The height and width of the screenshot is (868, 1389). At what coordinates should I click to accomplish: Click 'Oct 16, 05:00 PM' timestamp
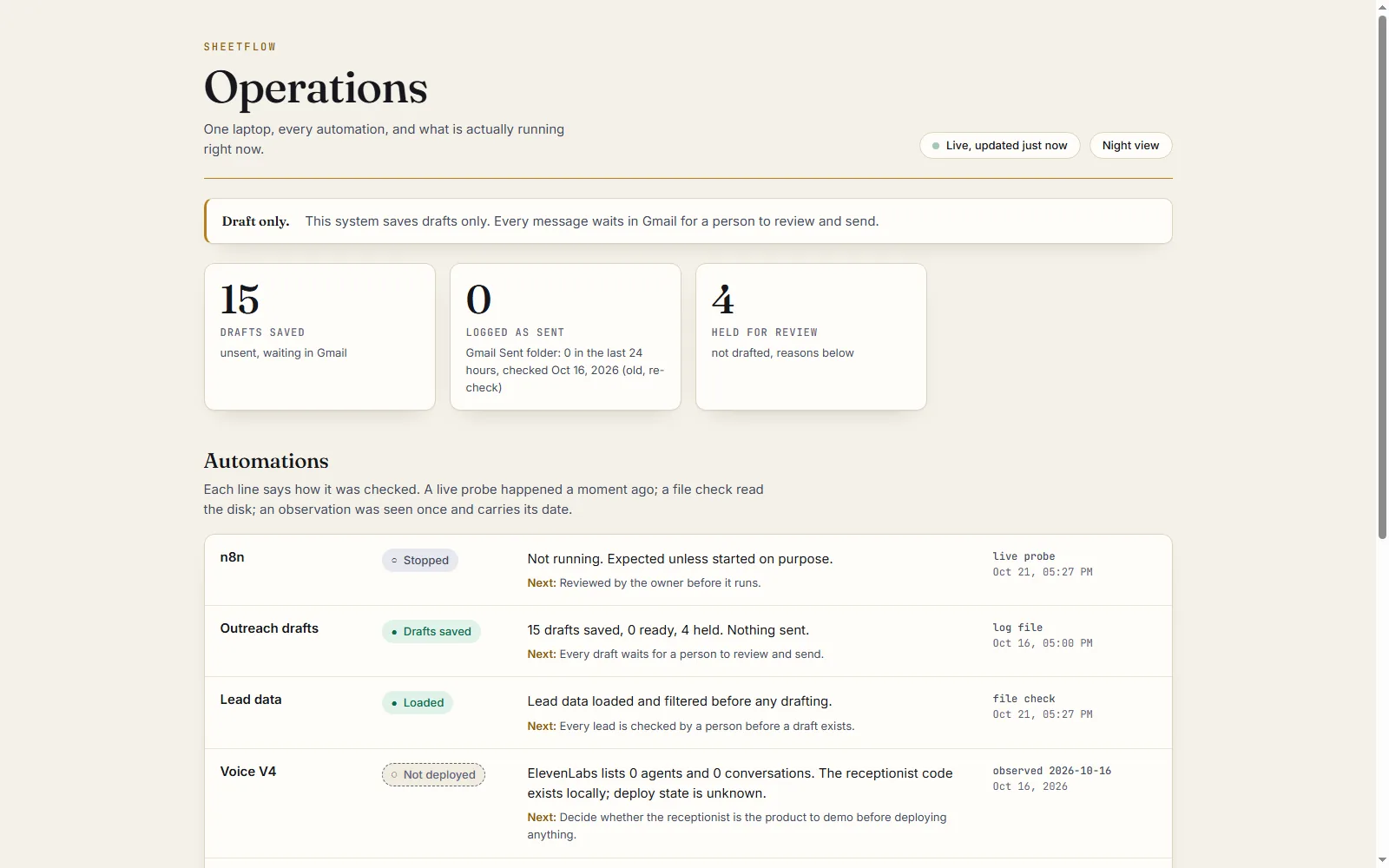click(x=1043, y=643)
